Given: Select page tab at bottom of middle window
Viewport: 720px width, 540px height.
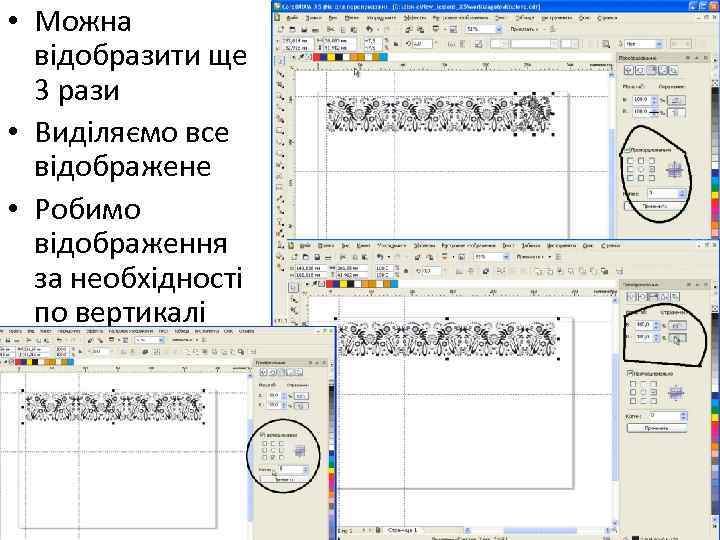Looking at the screenshot, I should (x=402, y=530).
